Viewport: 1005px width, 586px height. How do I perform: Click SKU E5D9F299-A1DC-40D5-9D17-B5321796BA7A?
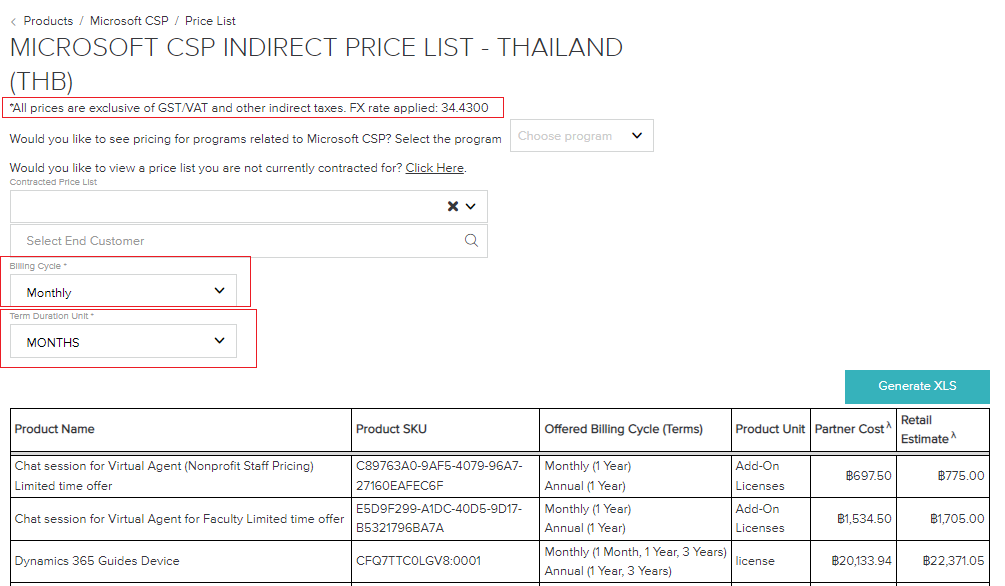(439, 519)
